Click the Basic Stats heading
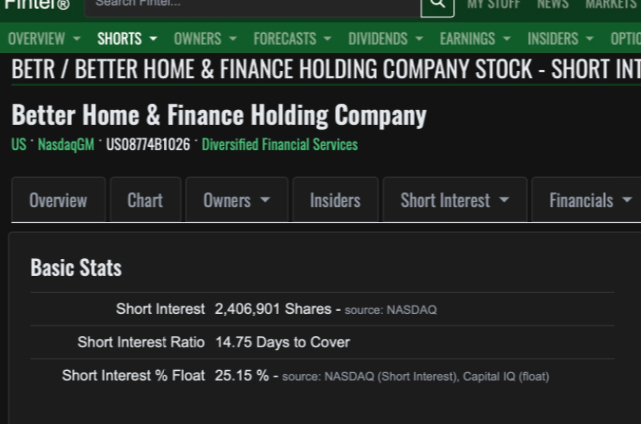Viewport: 641px width, 424px height. point(76,268)
